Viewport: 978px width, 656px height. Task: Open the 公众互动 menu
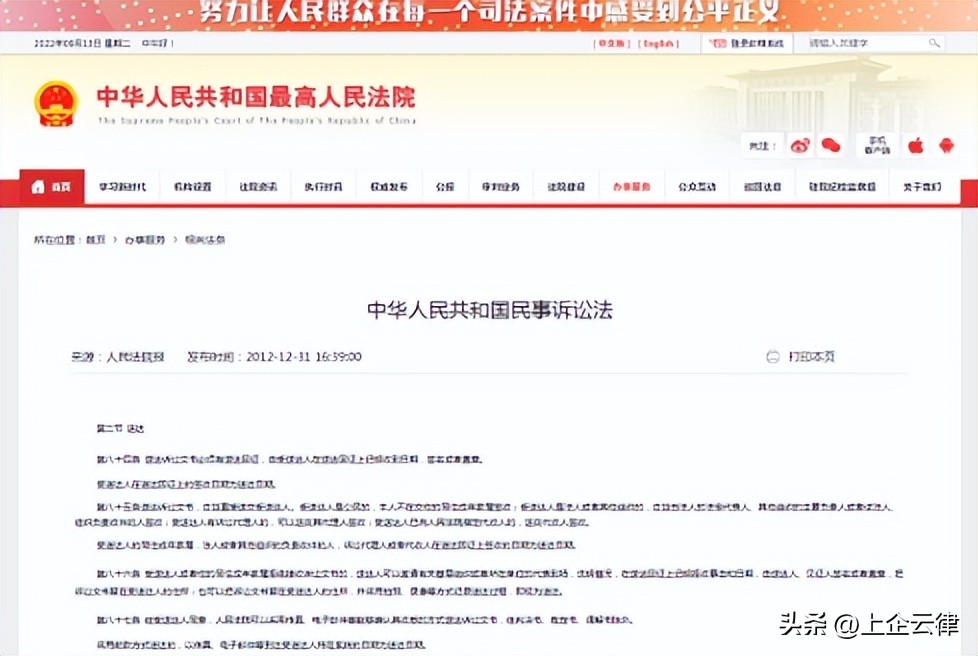tap(696, 186)
